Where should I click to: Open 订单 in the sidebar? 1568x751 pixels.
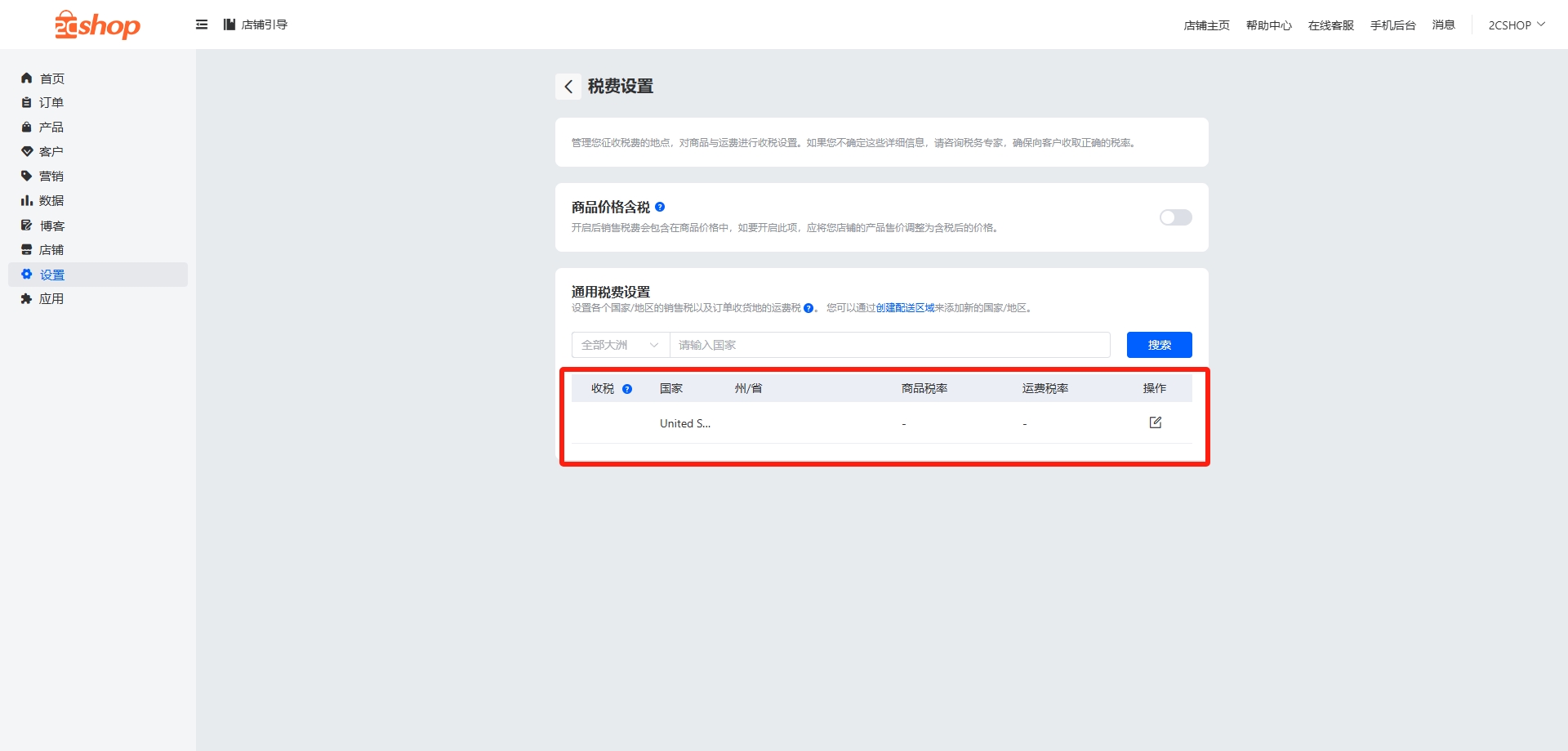point(51,103)
